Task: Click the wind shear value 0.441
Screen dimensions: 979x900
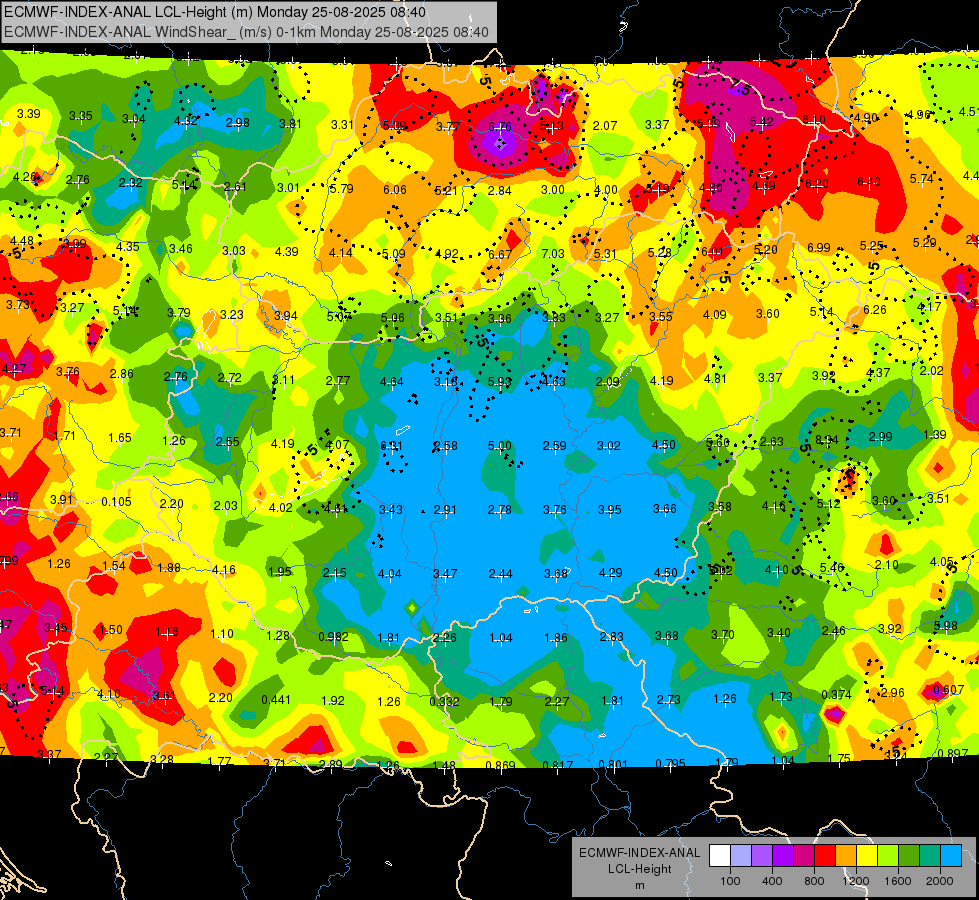Action: point(275,700)
